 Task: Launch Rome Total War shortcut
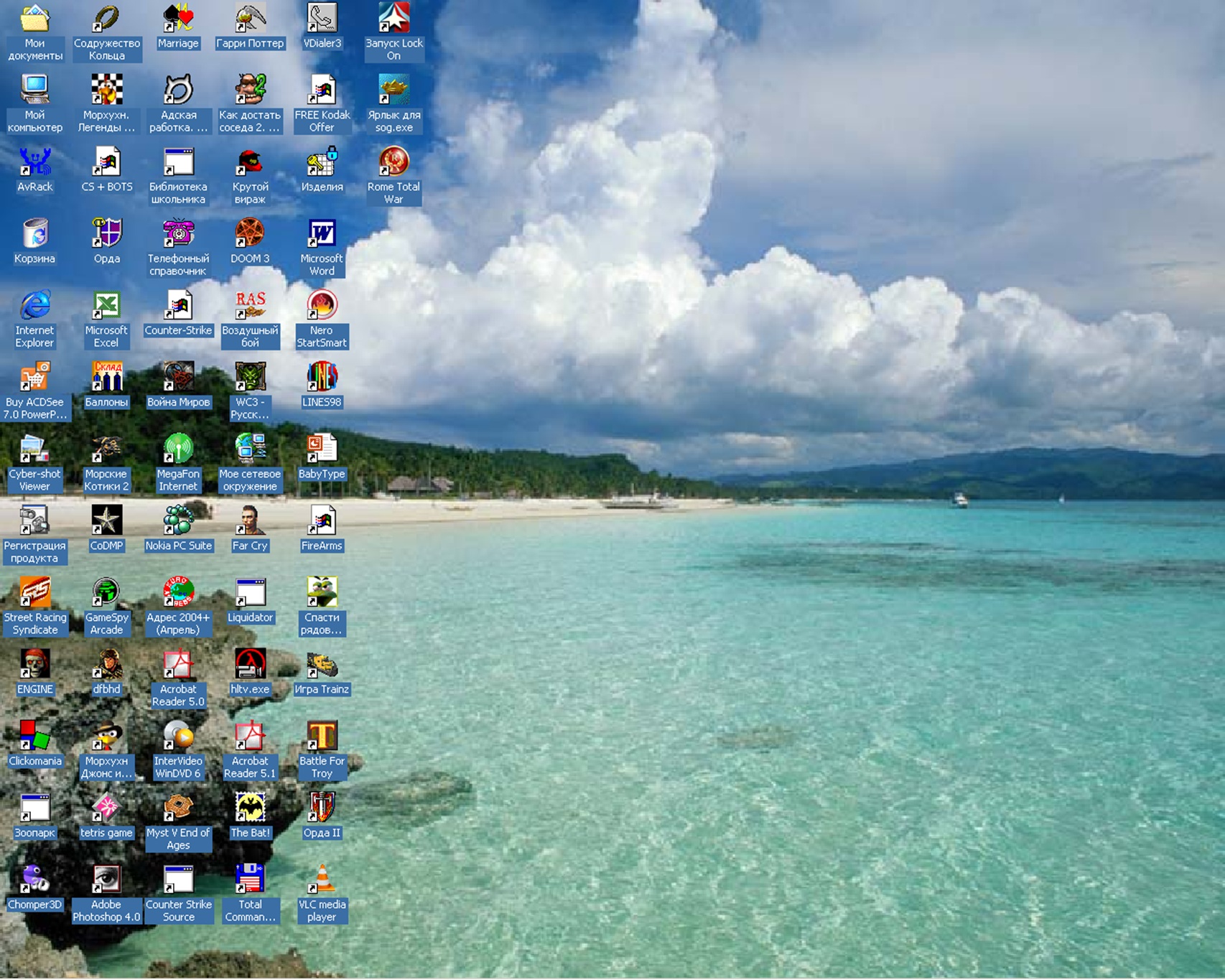[x=393, y=162]
